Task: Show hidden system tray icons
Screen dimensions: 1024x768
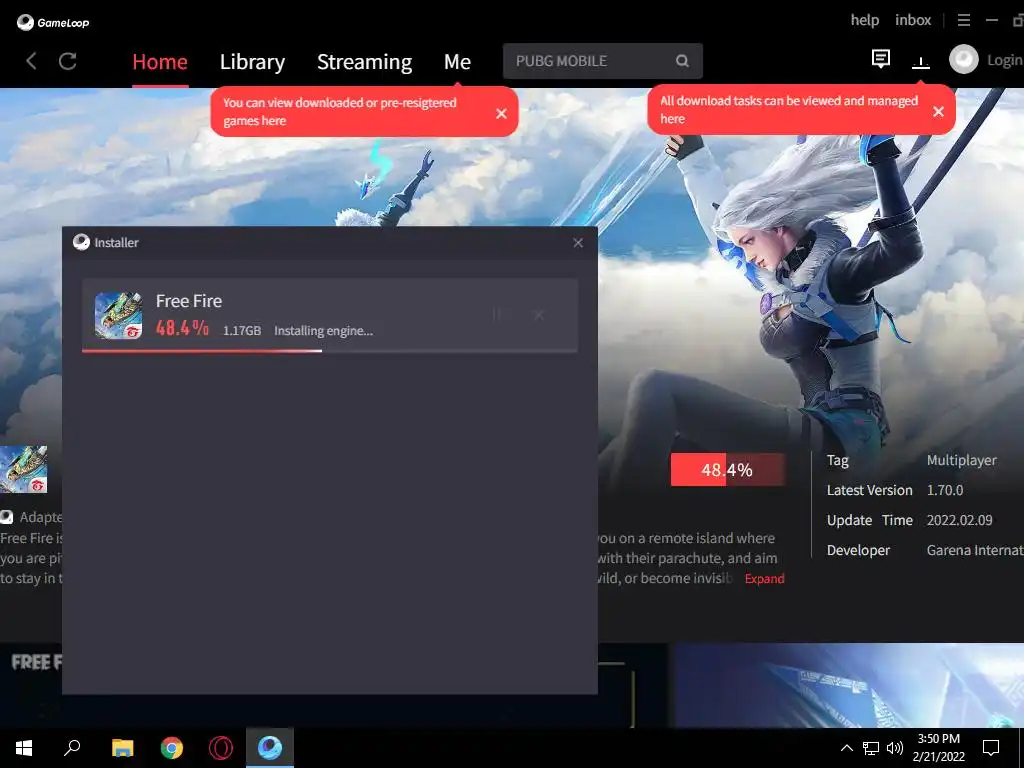Action: click(x=846, y=748)
